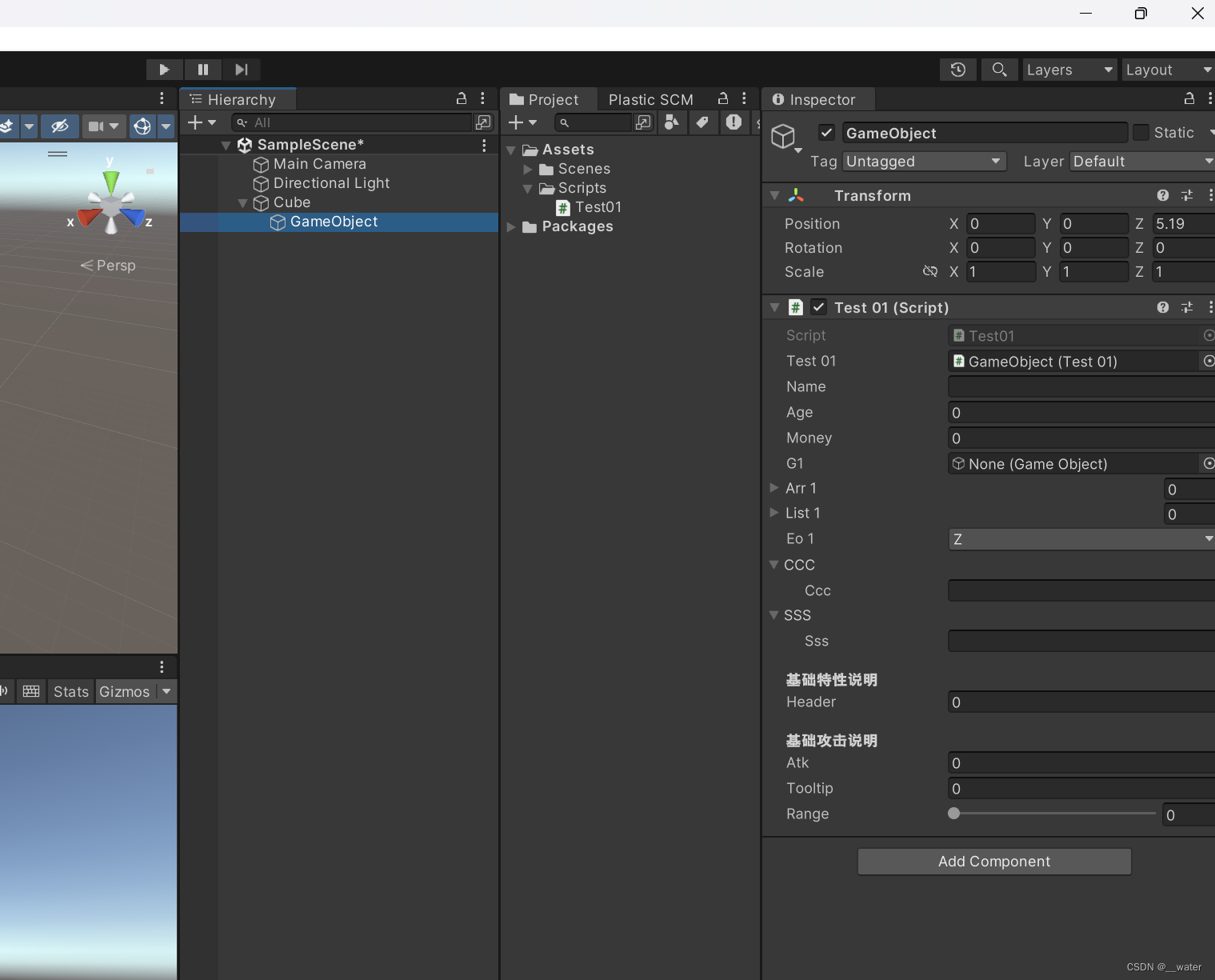Viewport: 1215px width, 980px height.
Task: Open the shading mode icon in Scene view
Action: (7, 126)
